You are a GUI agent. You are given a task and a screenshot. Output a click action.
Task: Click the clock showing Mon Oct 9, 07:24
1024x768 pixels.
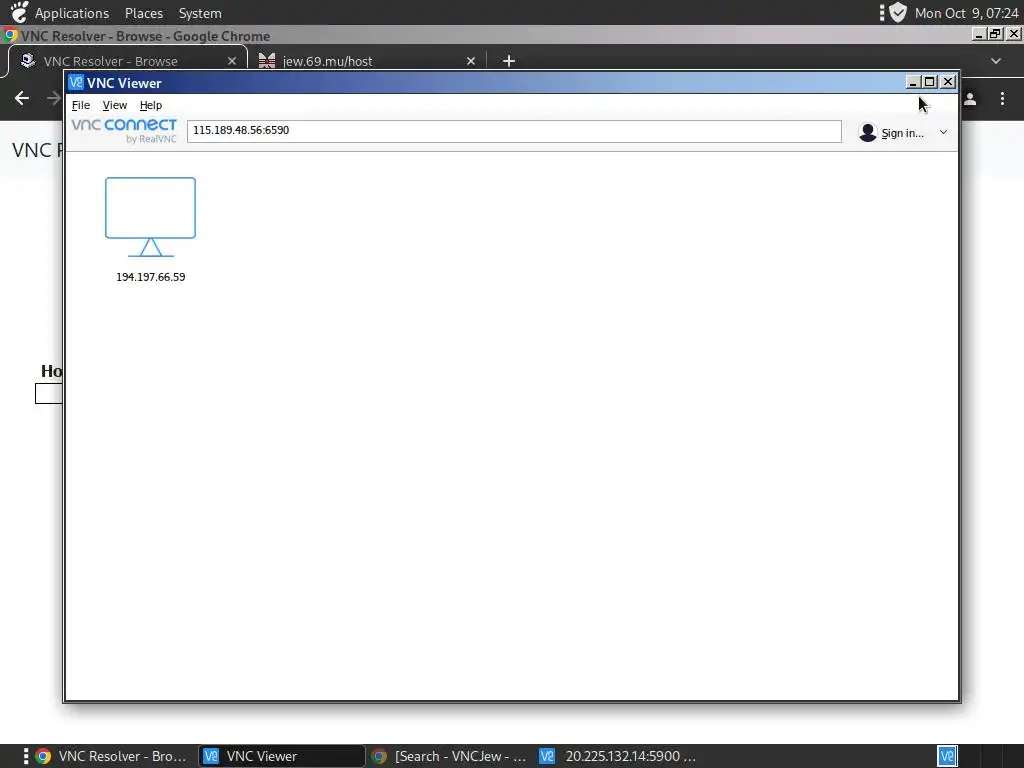[x=967, y=13]
